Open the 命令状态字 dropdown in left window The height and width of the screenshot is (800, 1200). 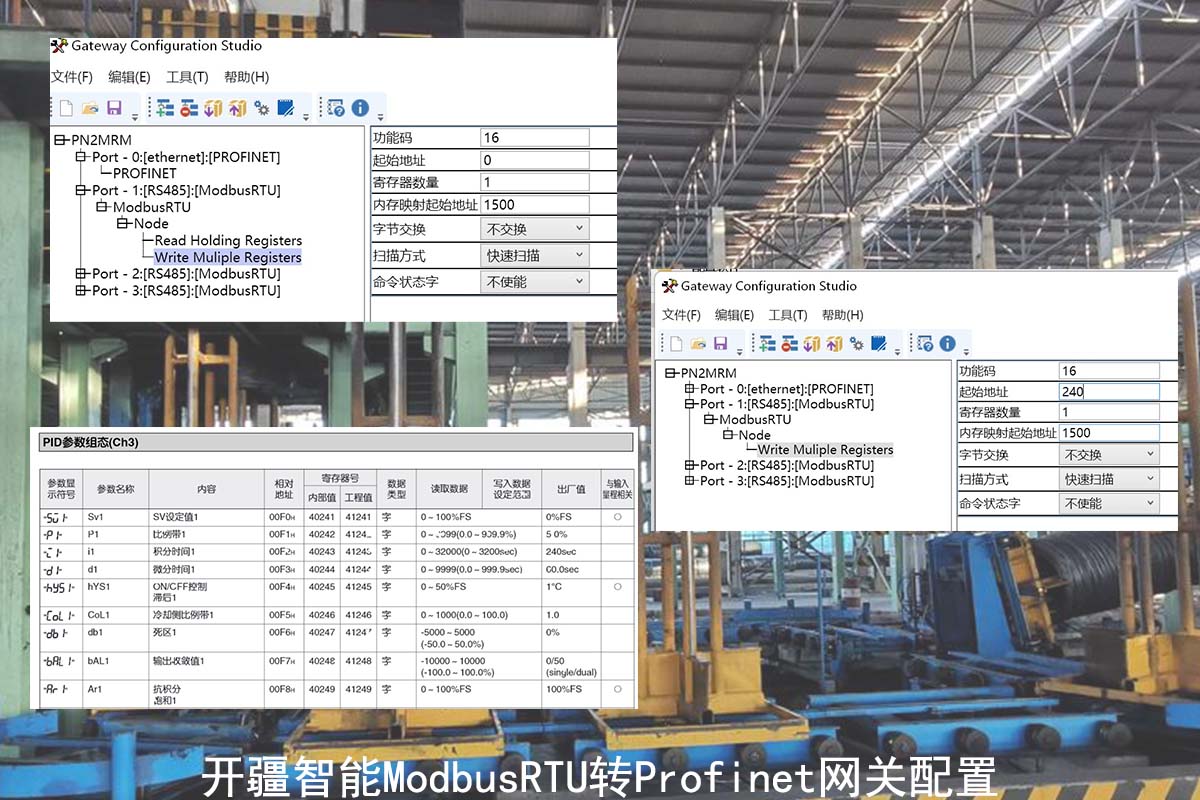pyautogui.click(x=535, y=282)
